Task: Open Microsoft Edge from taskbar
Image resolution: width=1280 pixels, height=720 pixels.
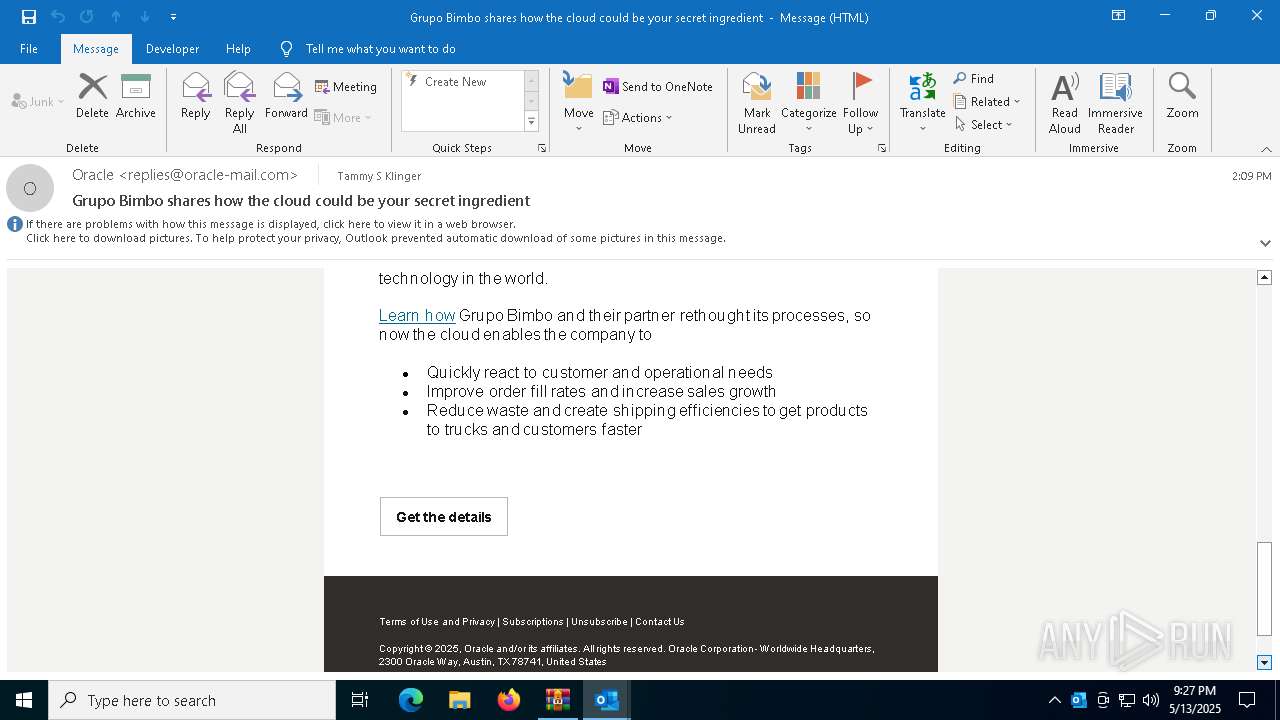Action: [x=411, y=700]
